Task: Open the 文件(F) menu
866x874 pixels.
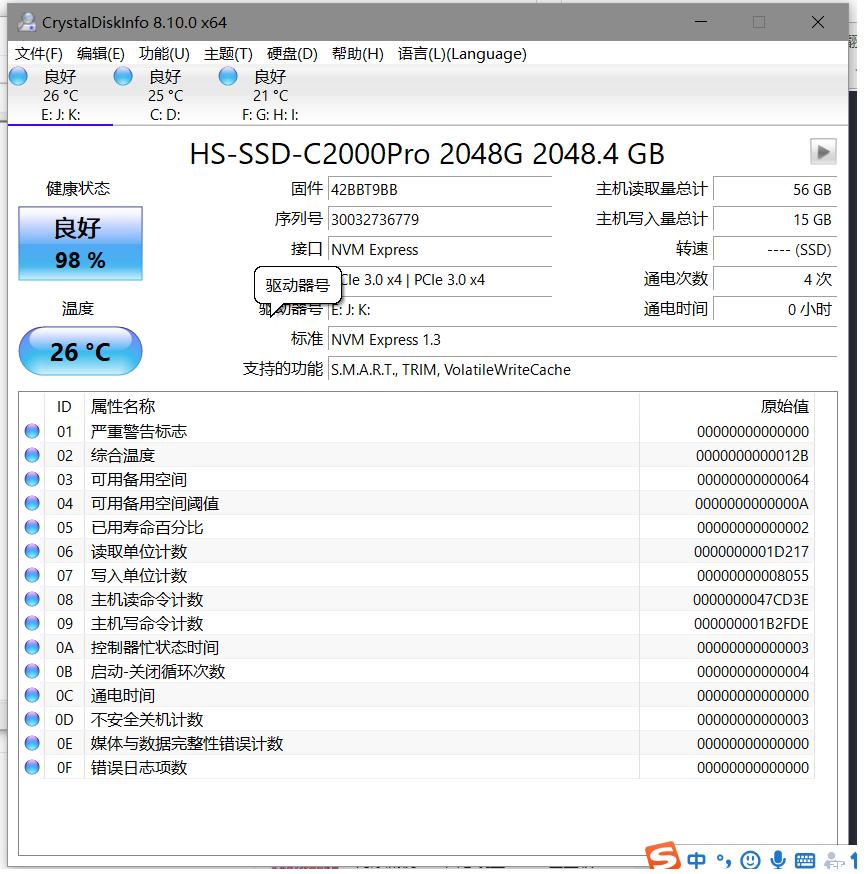Action: 38,54
